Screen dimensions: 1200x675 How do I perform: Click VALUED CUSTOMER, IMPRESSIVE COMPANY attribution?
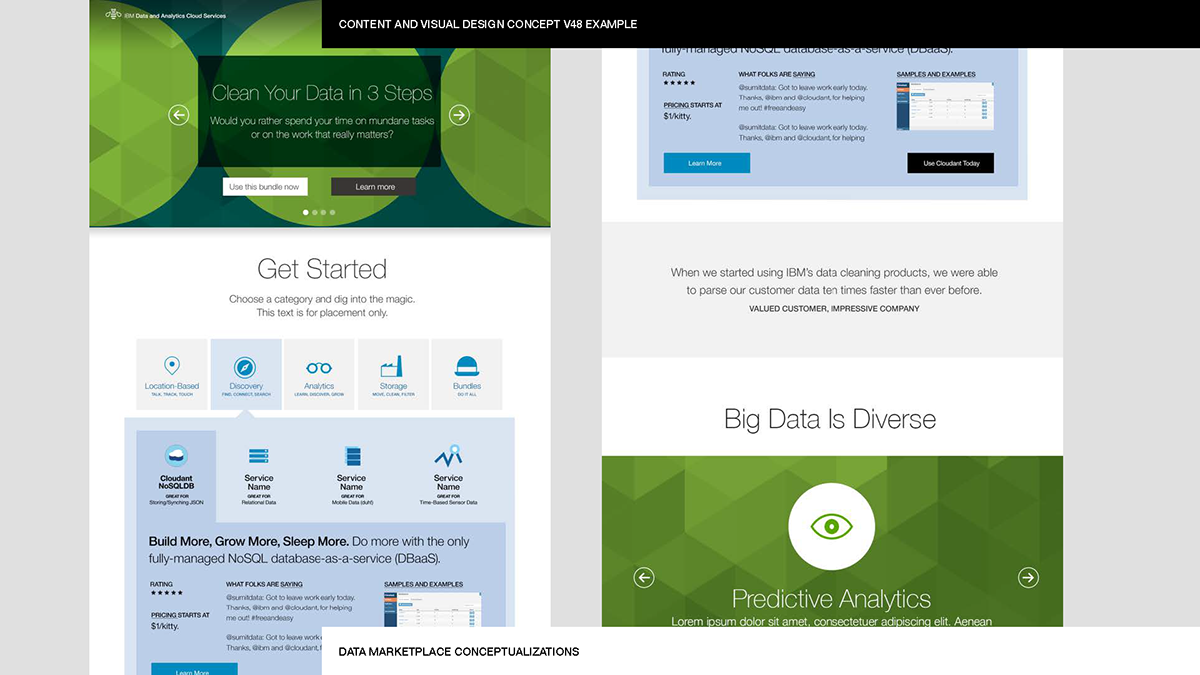[x=834, y=309]
